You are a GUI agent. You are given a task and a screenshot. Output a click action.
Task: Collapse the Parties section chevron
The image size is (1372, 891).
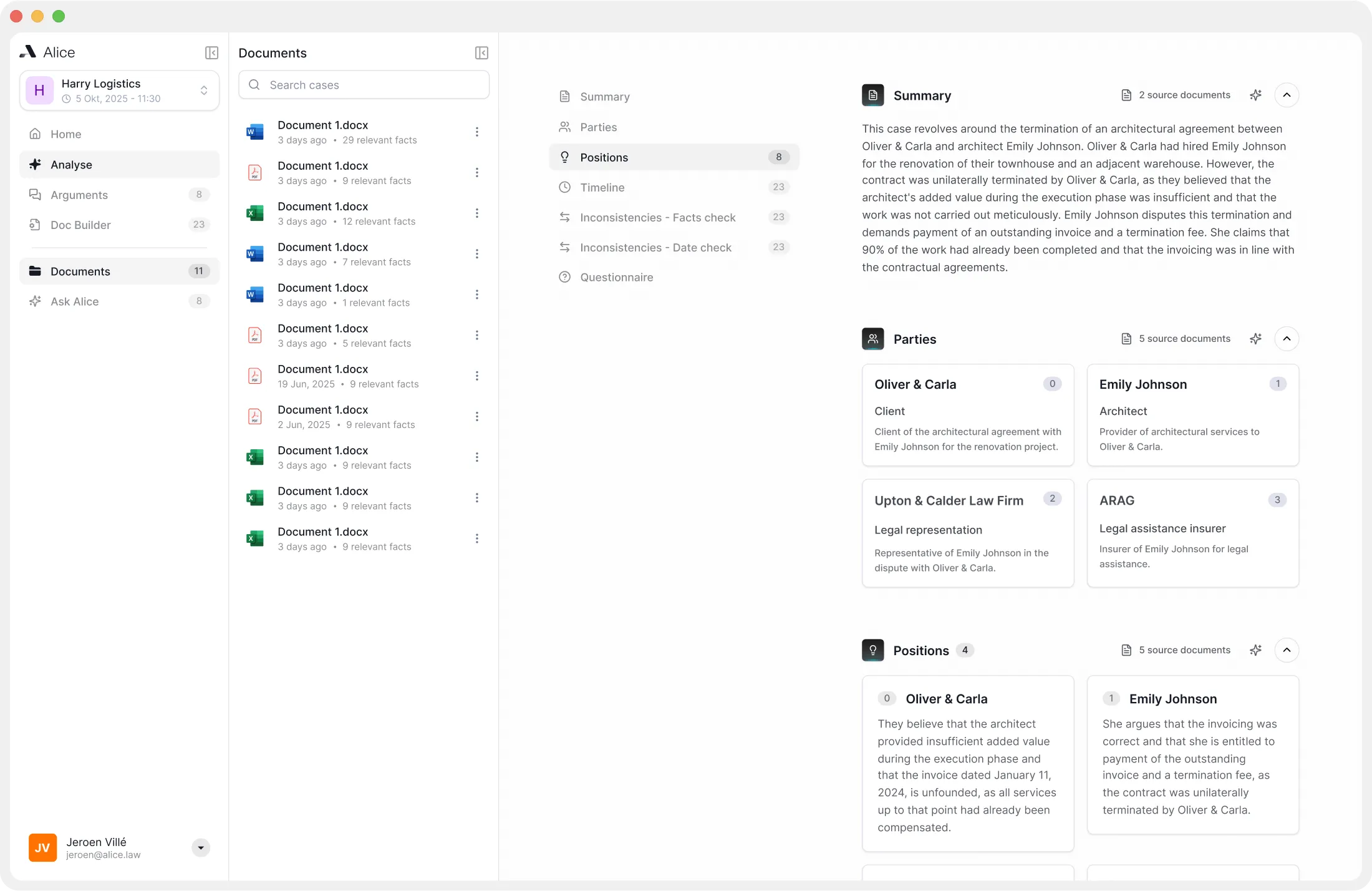[1287, 339]
